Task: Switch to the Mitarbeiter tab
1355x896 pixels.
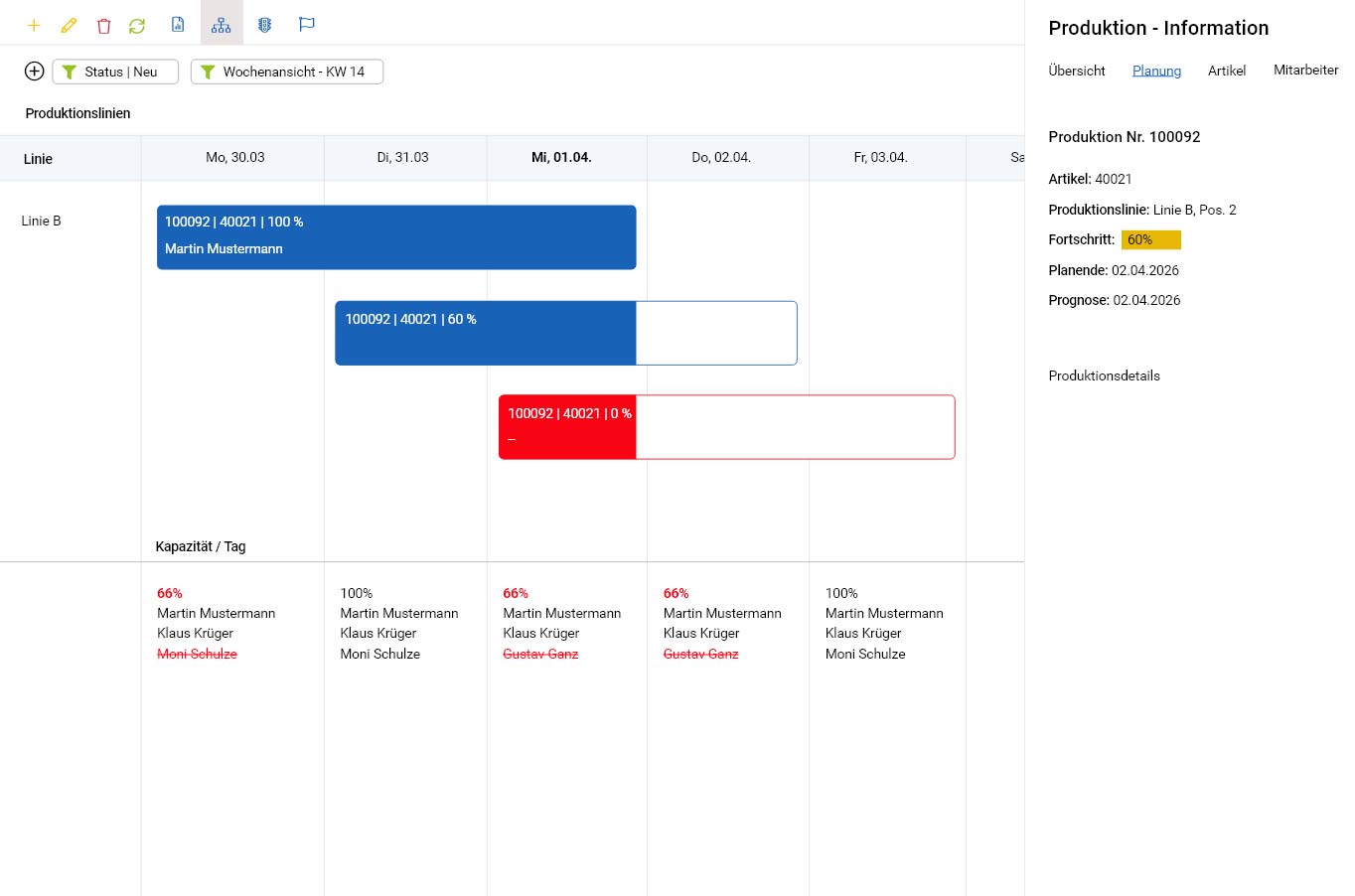Action: coord(1305,70)
